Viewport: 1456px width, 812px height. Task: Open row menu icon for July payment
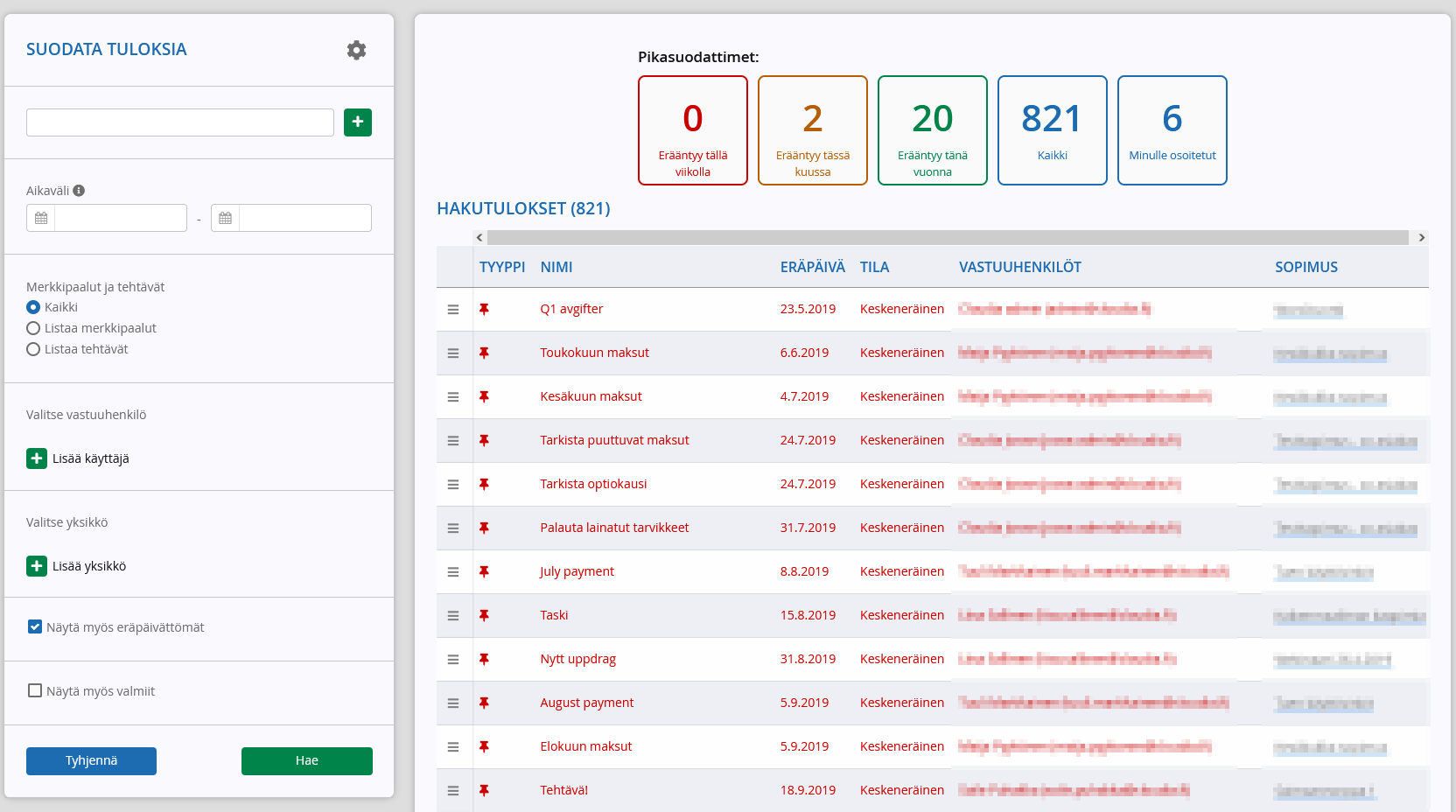click(453, 572)
